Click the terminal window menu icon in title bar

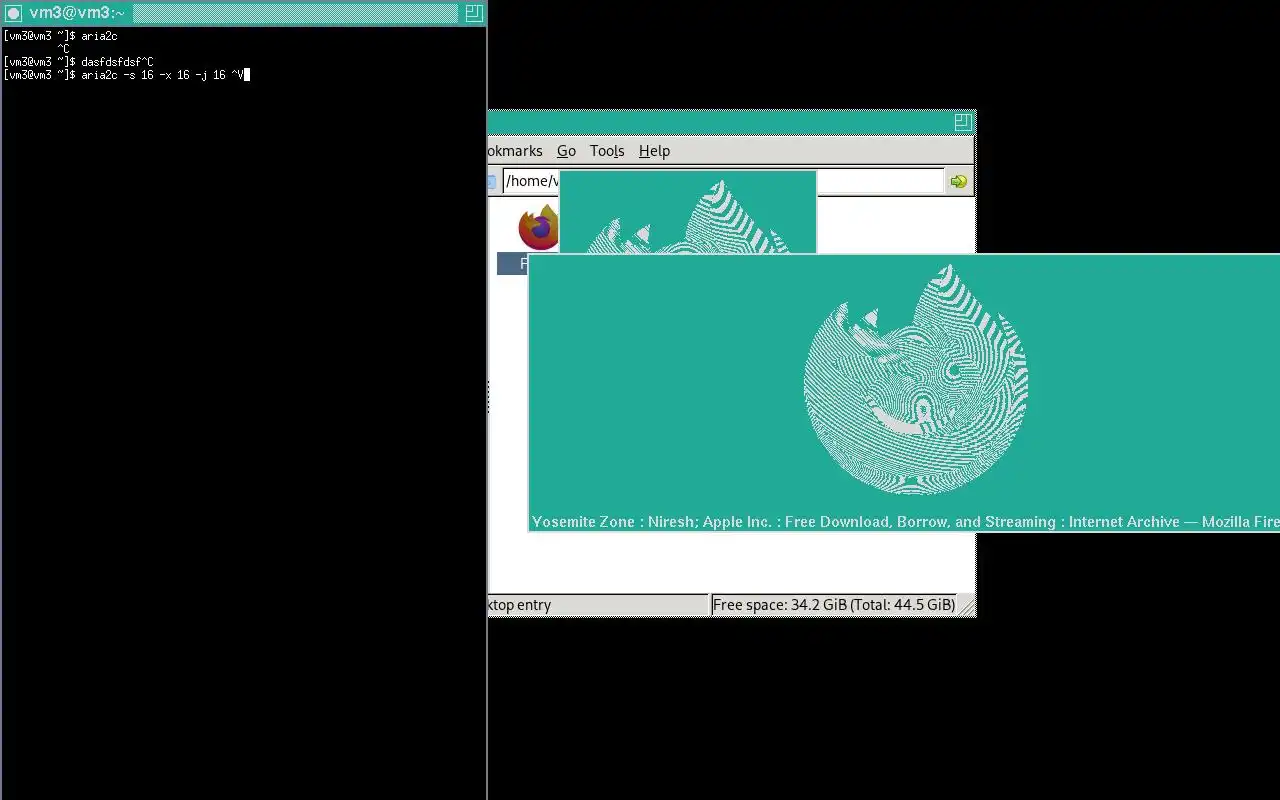(13, 13)
